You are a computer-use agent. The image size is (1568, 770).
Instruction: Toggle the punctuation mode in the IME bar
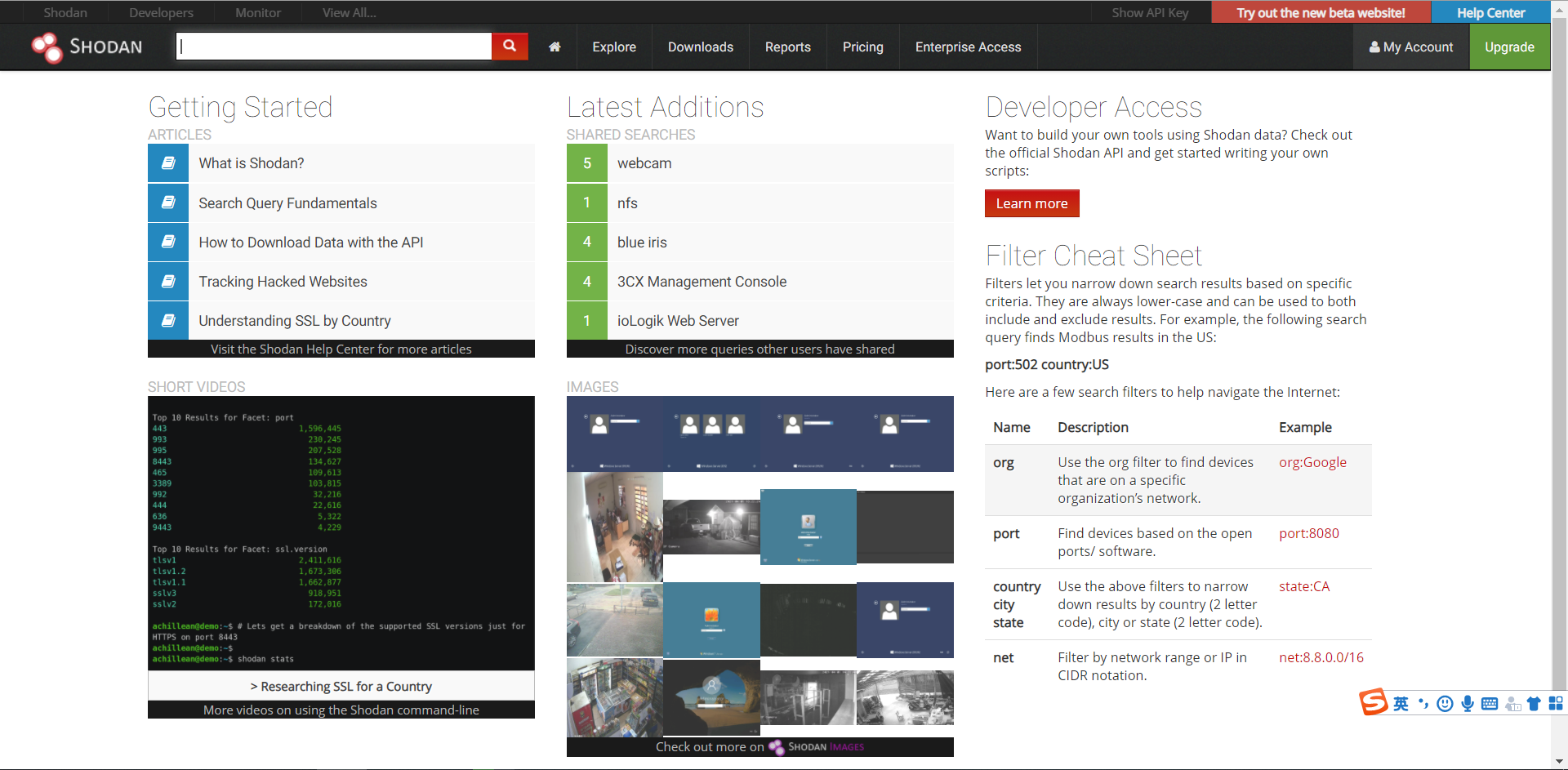pos(1423,704)
